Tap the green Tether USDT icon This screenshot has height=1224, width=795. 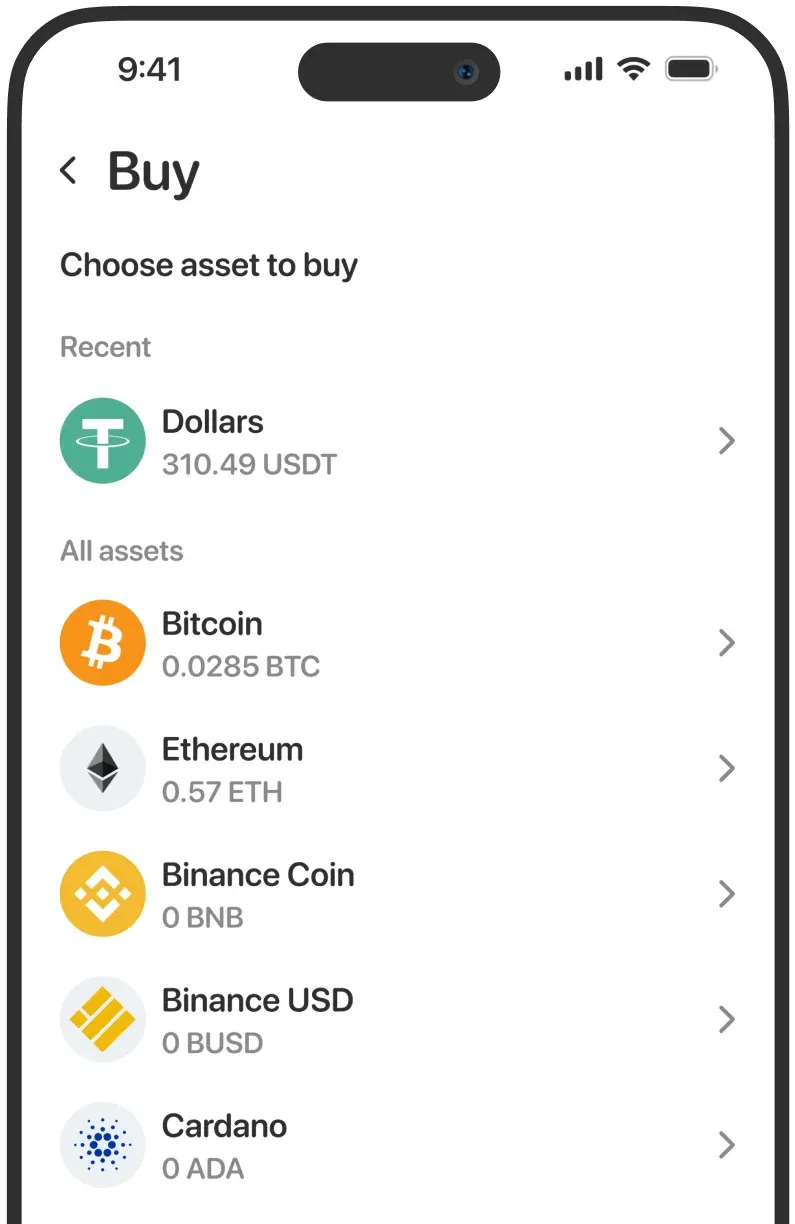[103, 441]
